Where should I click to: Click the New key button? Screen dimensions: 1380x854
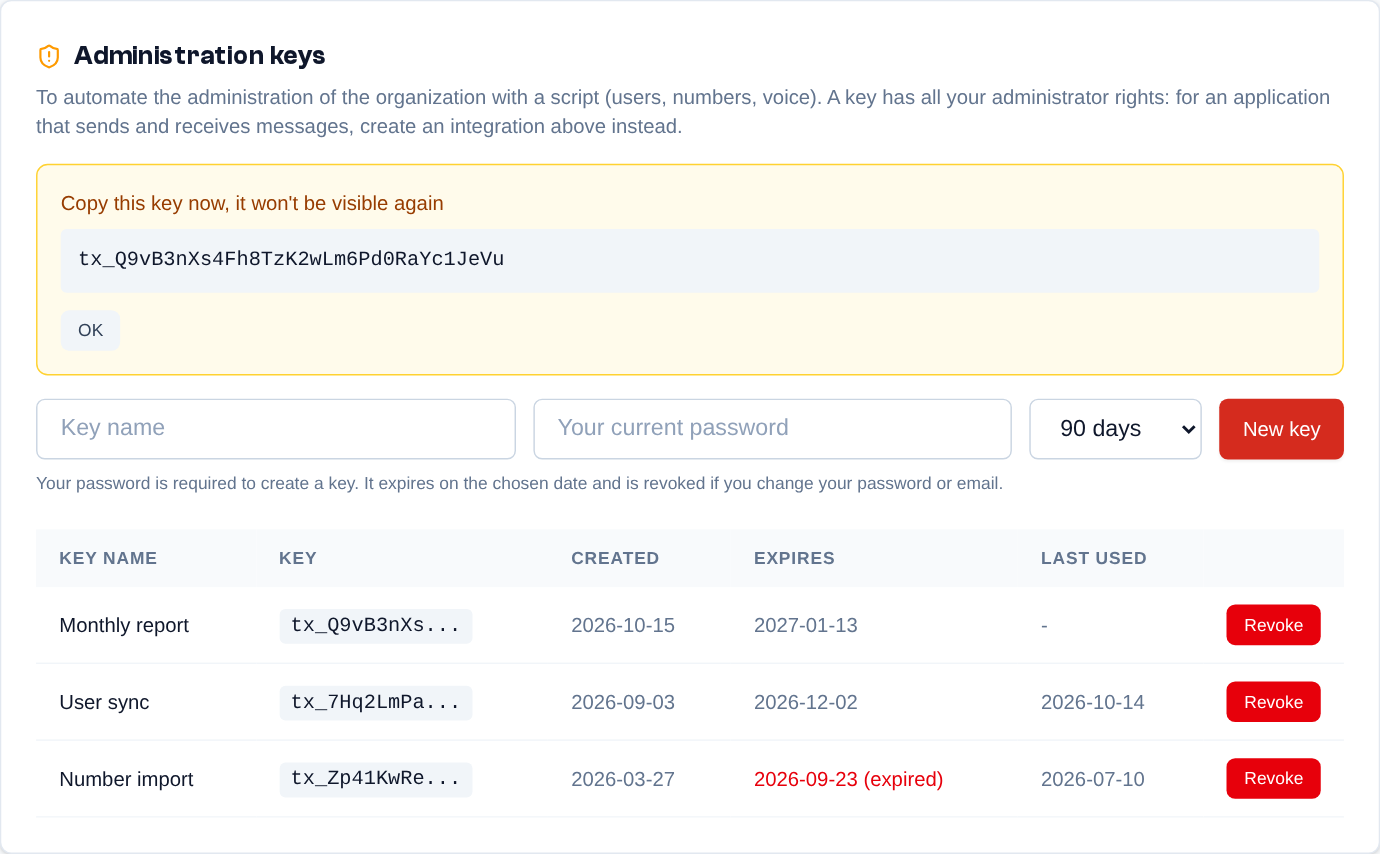coord(1281,429)
